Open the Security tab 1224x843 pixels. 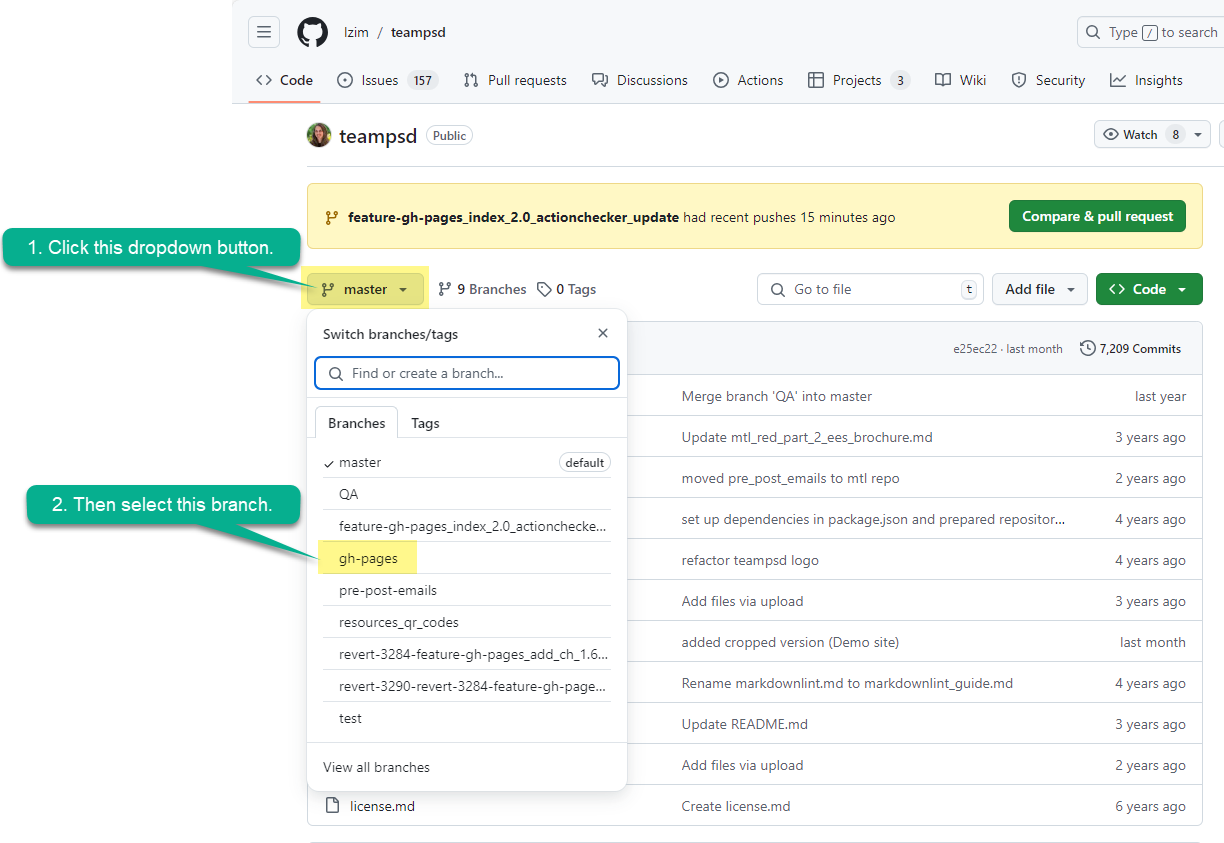coord(1048,80)
